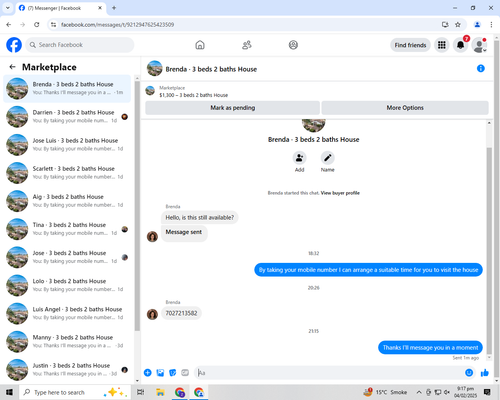This screenshot has width=500, height=400.
Task: Open a new browser tab
Action: (114, 8)
